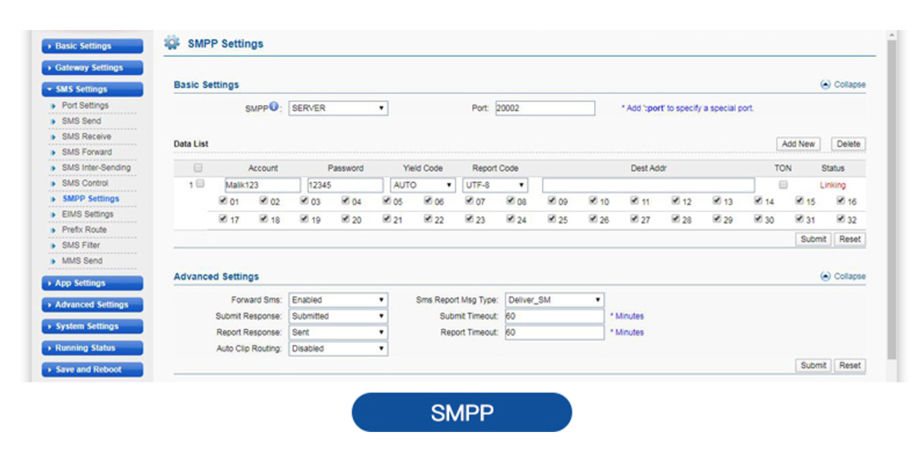Click the SMPP Settings gear icon
This screenshot has width=920, height=460.
[x=172, y=43]
